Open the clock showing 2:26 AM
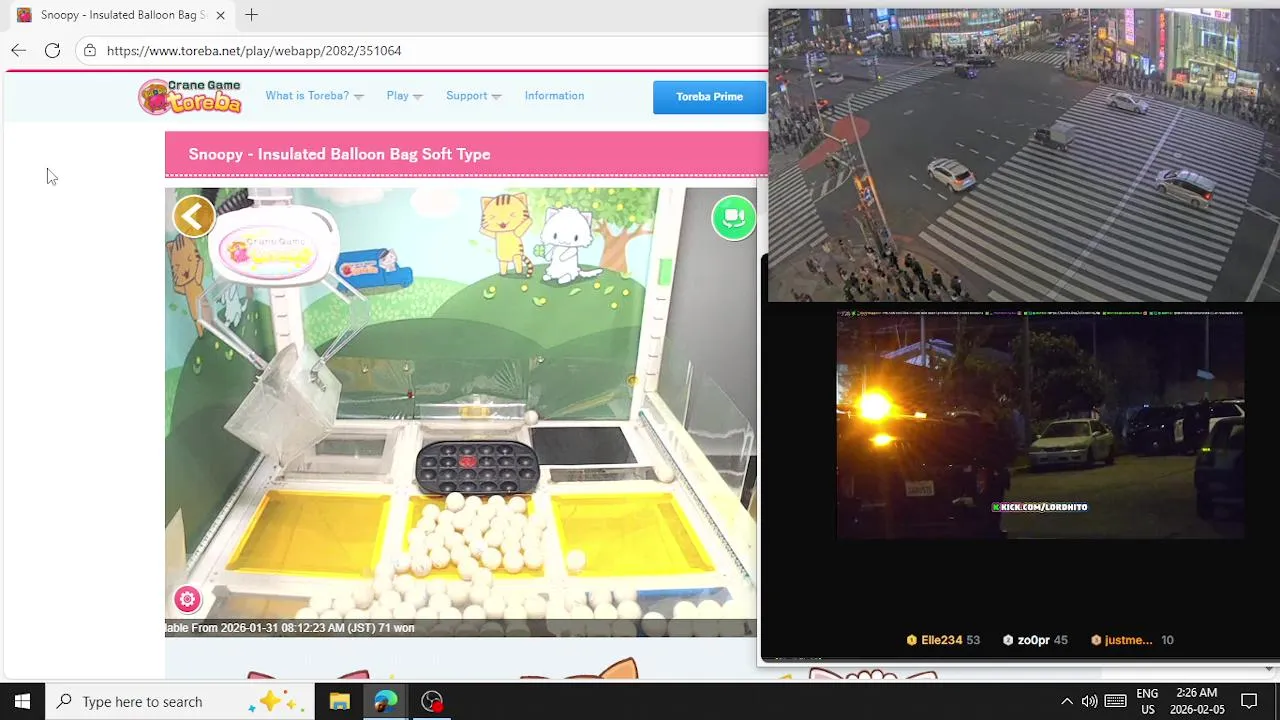The image size is (1280, 720). [x=1197, y=701]
